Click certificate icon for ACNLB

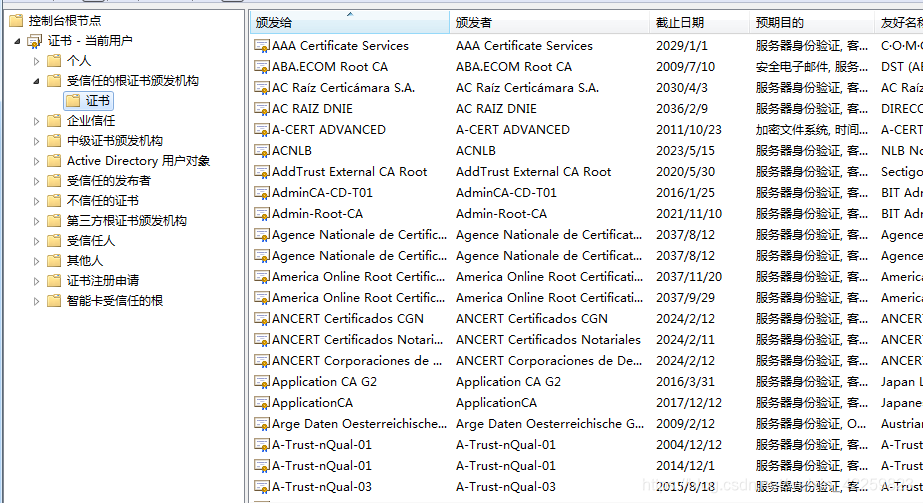pos(261,151)
